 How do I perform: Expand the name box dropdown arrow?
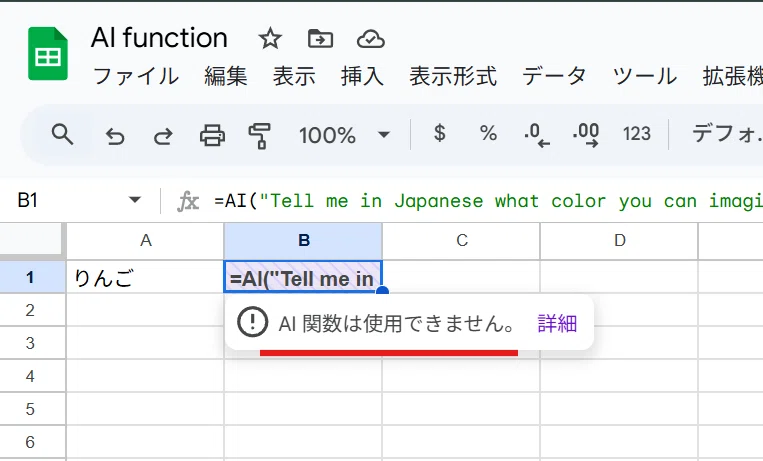[x=135, y=200]
